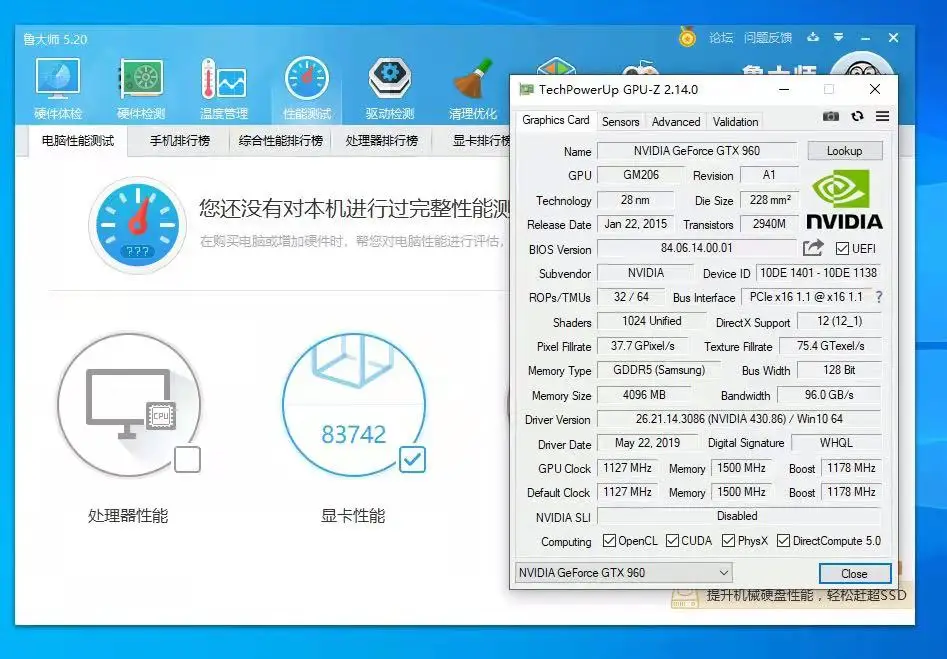Click the GPU field value GM206

point(641,175)
